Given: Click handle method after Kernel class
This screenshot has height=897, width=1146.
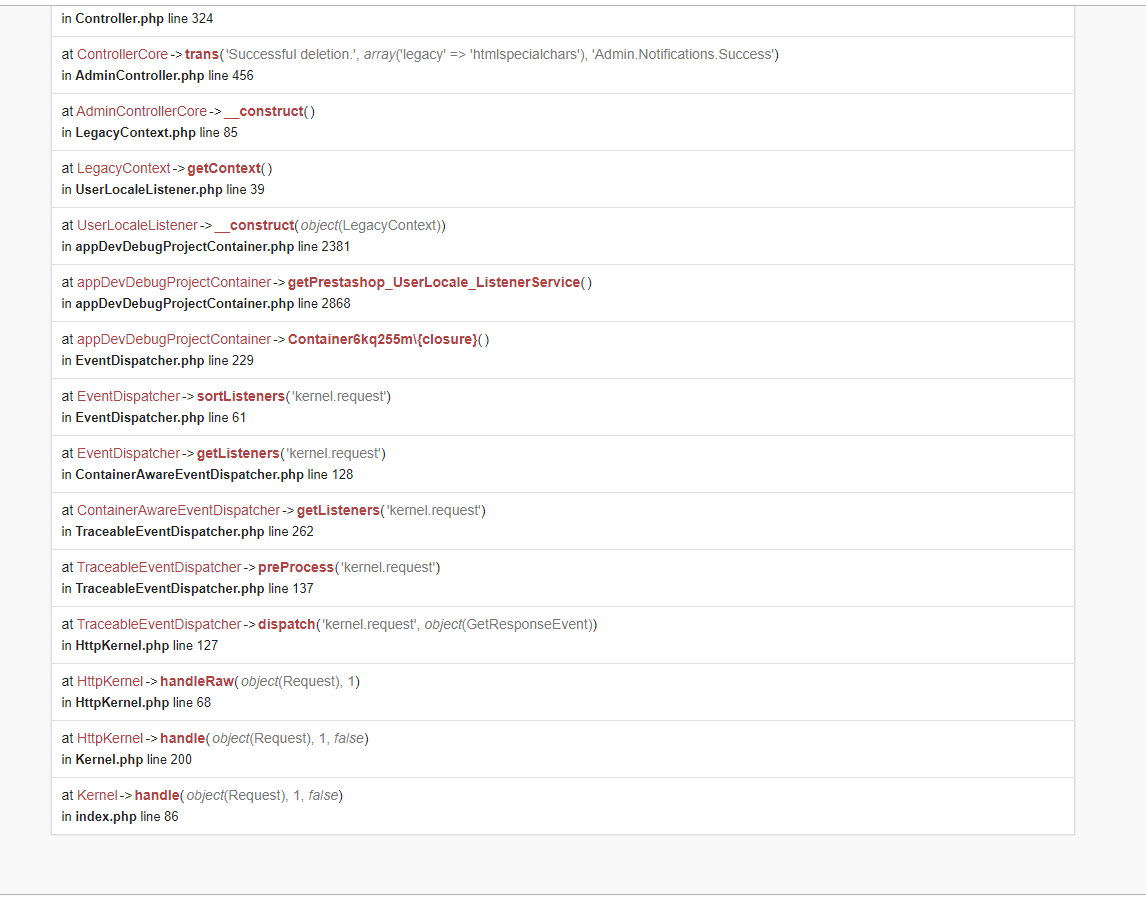Looking at the screenshot, I should tap(157, 795).
